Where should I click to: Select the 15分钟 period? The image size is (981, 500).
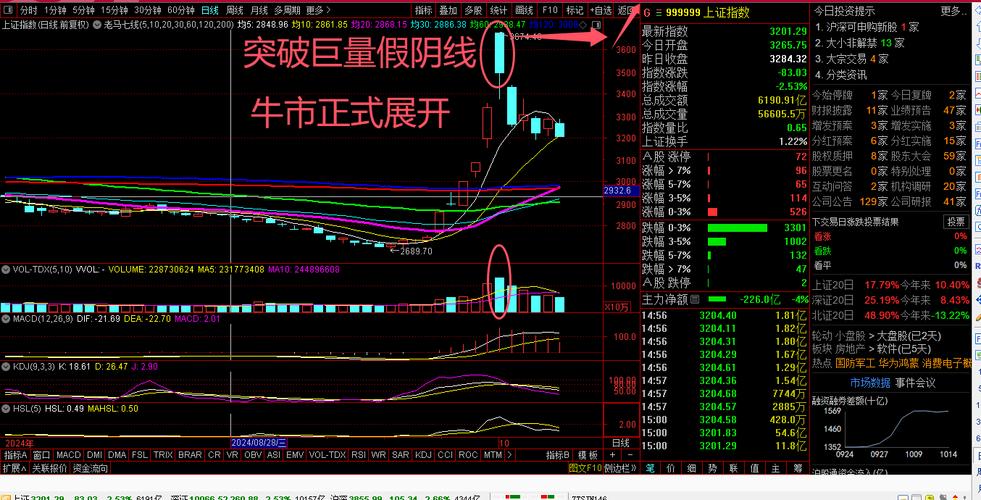114,10
